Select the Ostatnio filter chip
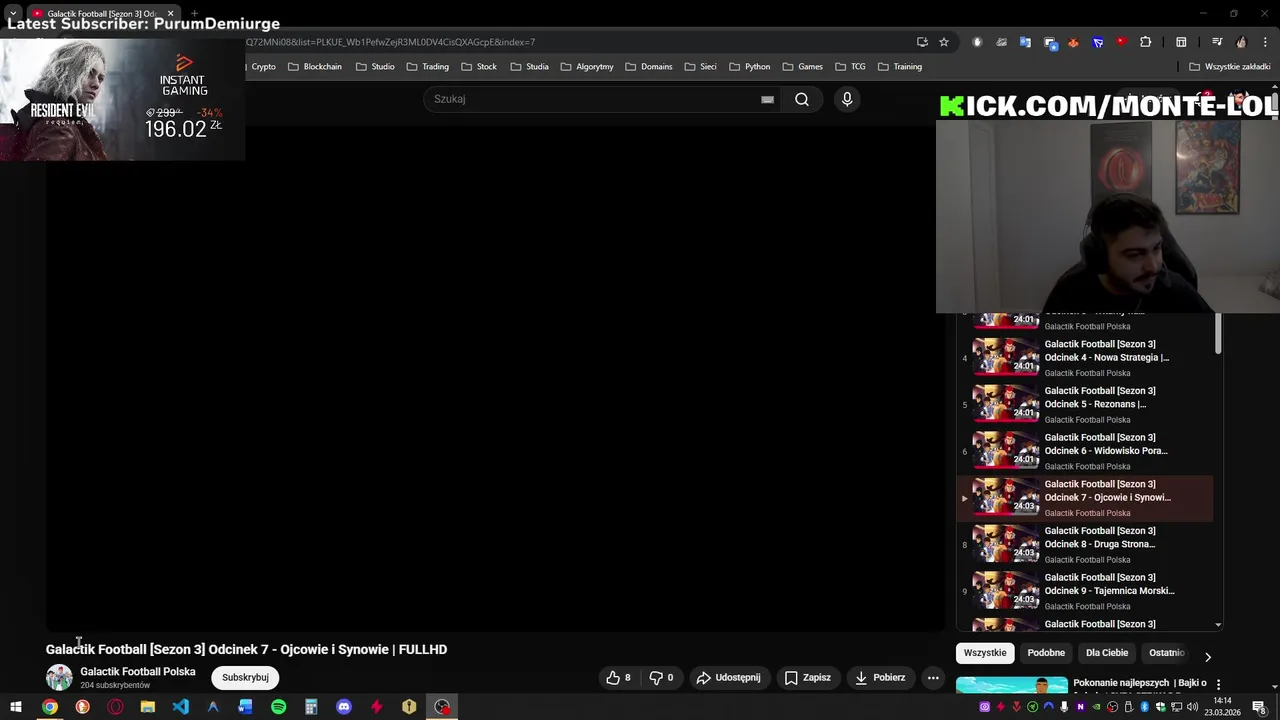 [1166, 653]
